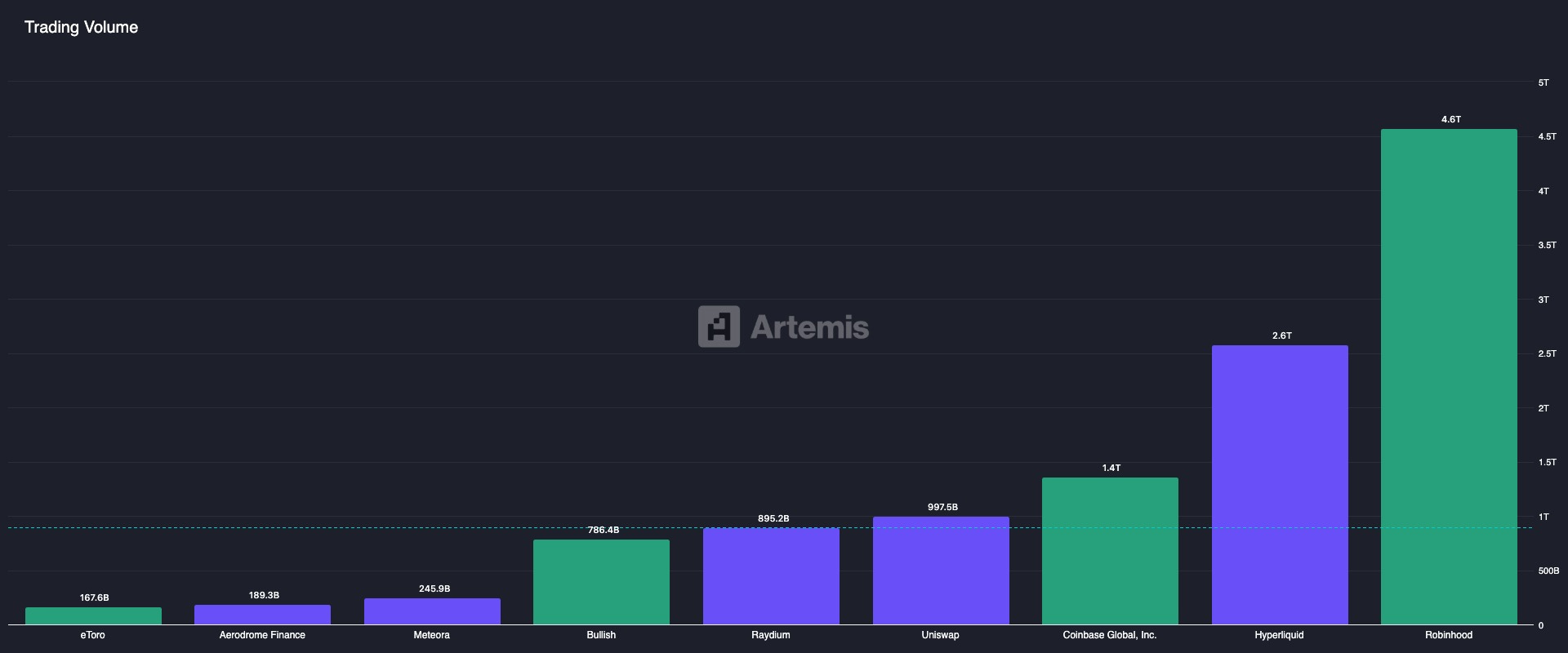
Task: Click the 895.2B value label
Action: click(x=773, y=519)
